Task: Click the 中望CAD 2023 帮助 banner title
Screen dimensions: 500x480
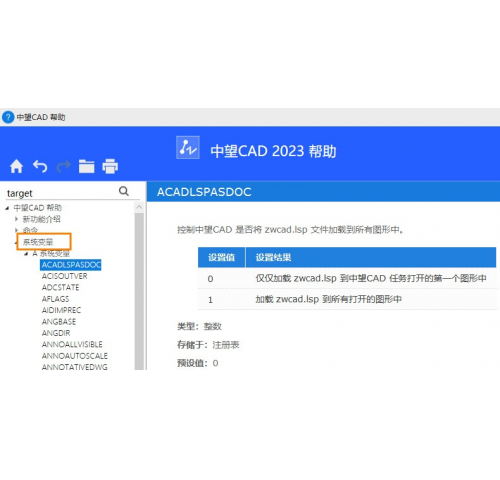Action: click(x=273, y=151)
